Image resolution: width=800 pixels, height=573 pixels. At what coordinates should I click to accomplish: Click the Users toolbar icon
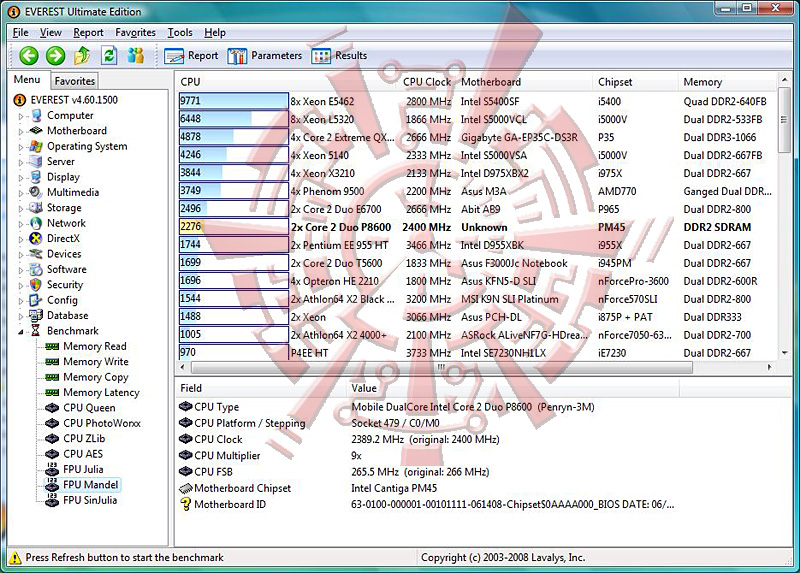135,56
